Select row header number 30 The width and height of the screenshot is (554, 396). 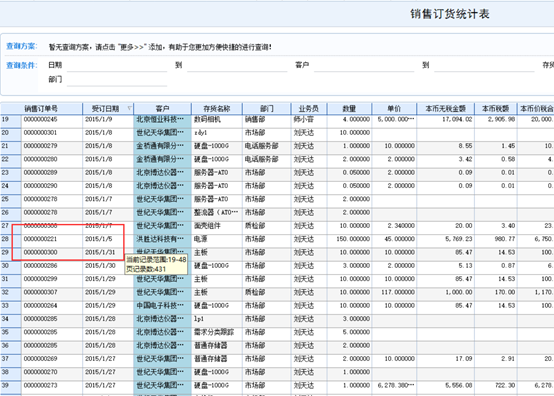click(x=11, y=266)
